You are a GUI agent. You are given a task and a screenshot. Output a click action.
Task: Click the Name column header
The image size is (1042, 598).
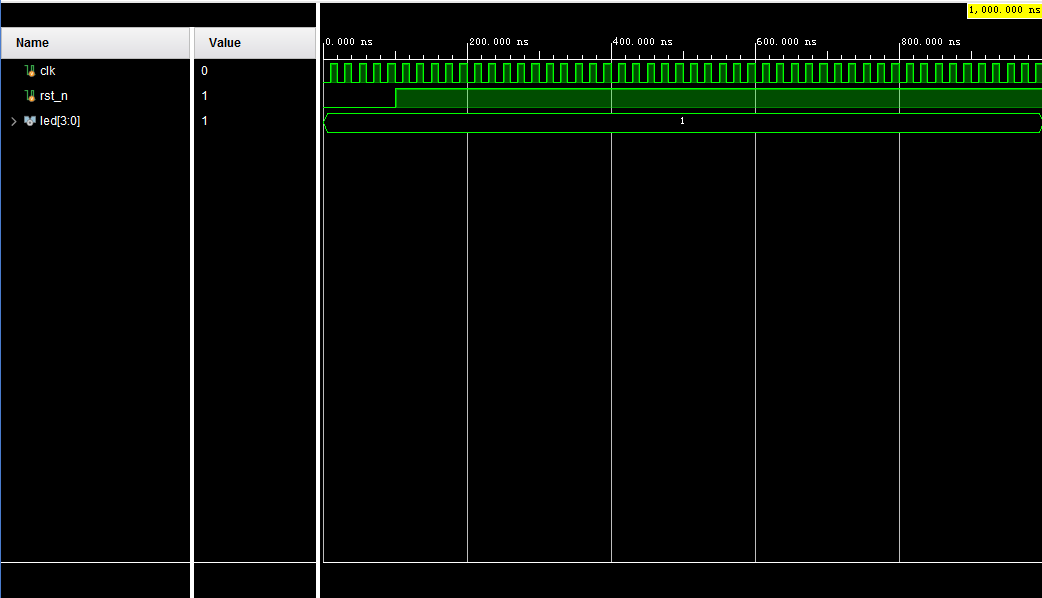96,43
